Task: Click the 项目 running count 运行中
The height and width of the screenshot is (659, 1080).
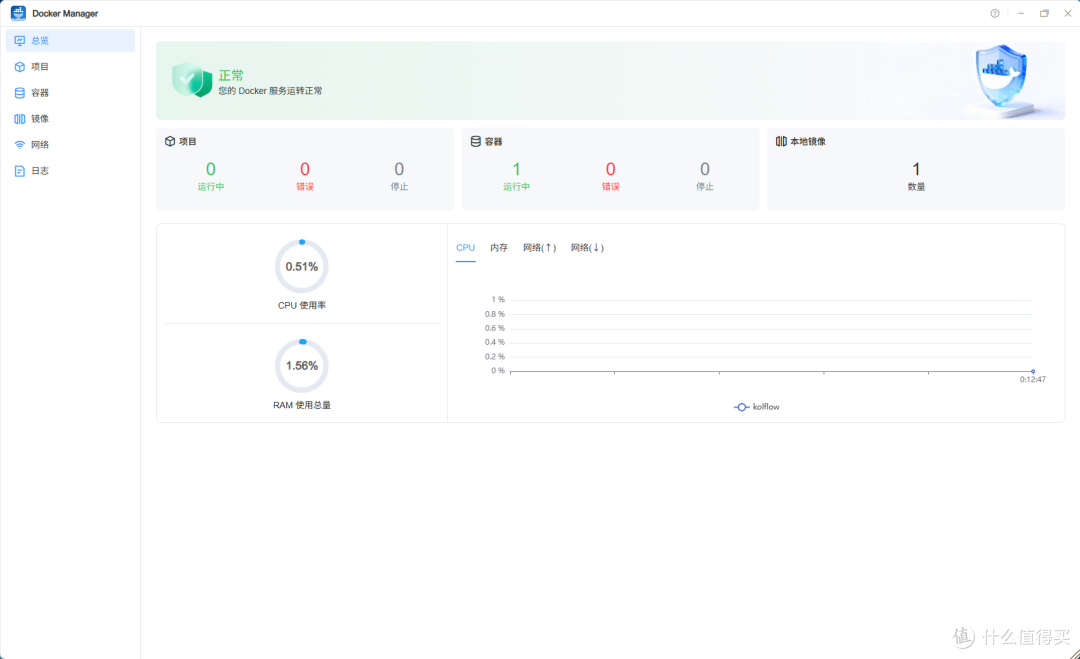Action: [x=211, y=176]
